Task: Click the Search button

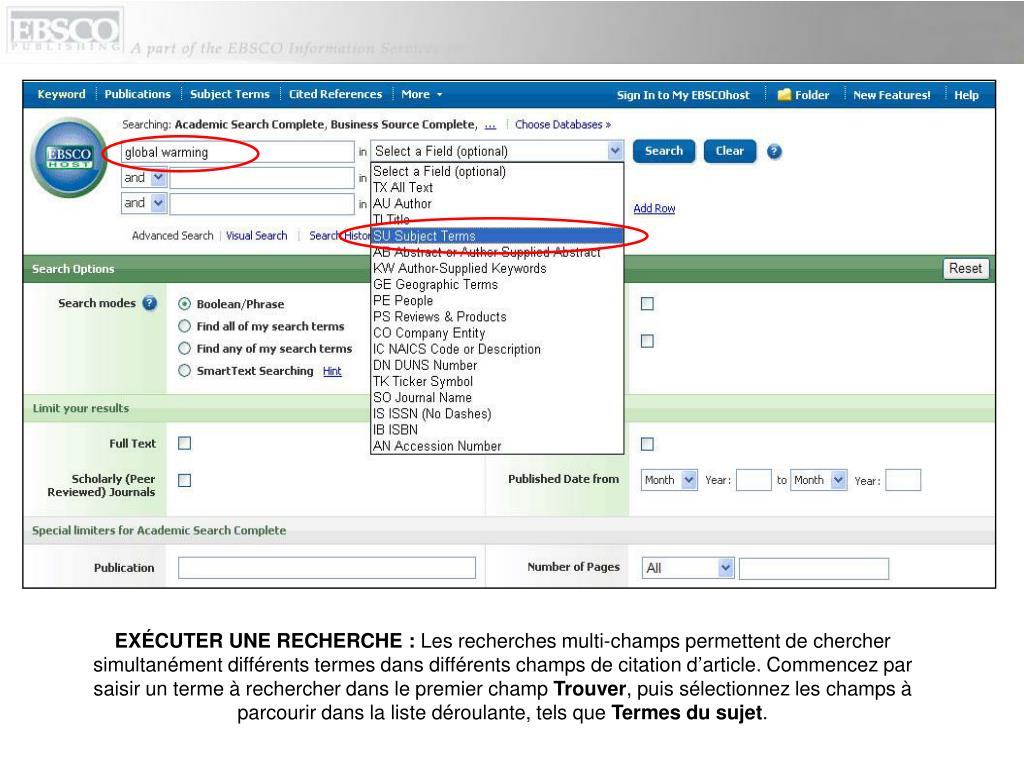Action: point(664,151)
